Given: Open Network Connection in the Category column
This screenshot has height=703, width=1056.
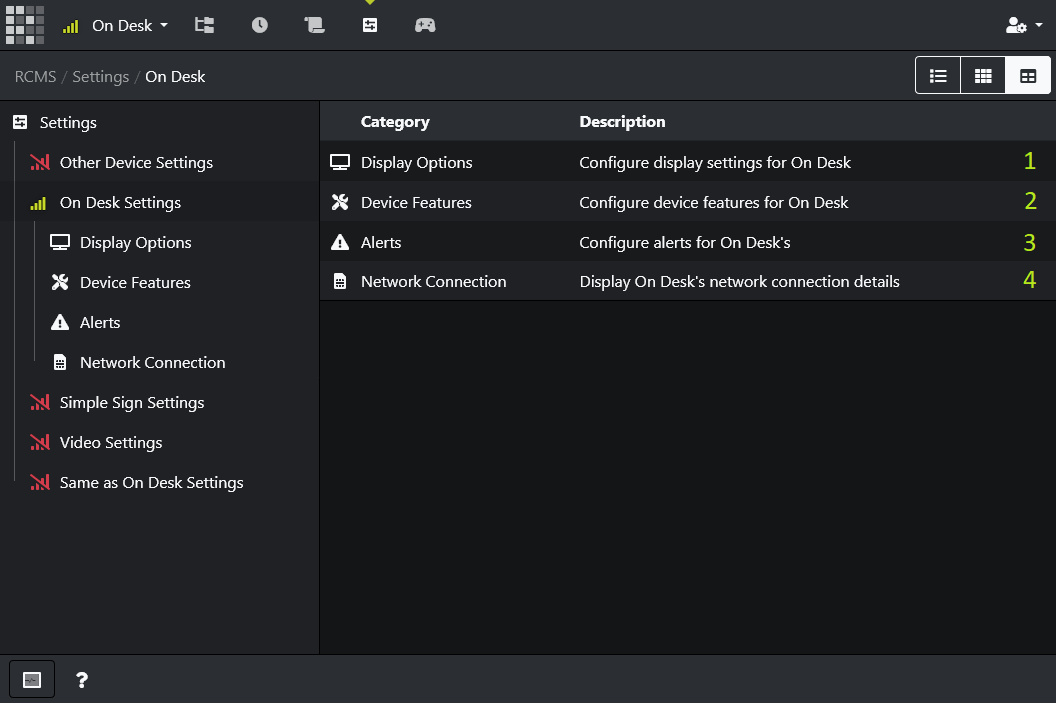Looking at the screenshot, I should (434, 281).
